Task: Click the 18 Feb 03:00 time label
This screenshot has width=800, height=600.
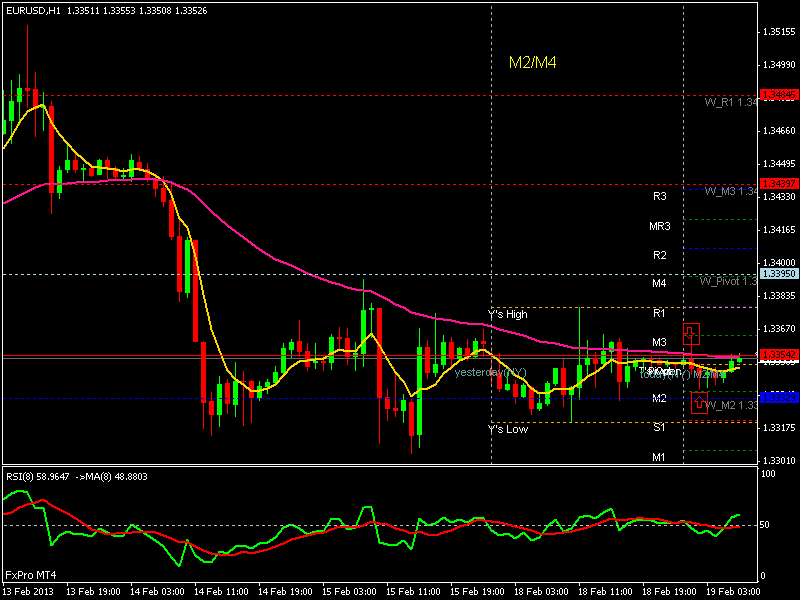Action: [541, 592]
